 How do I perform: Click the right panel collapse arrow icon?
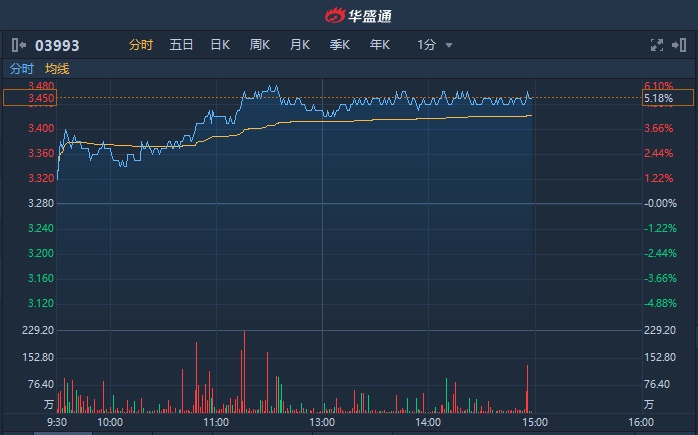pyautogui.click(x=681, y=45)
